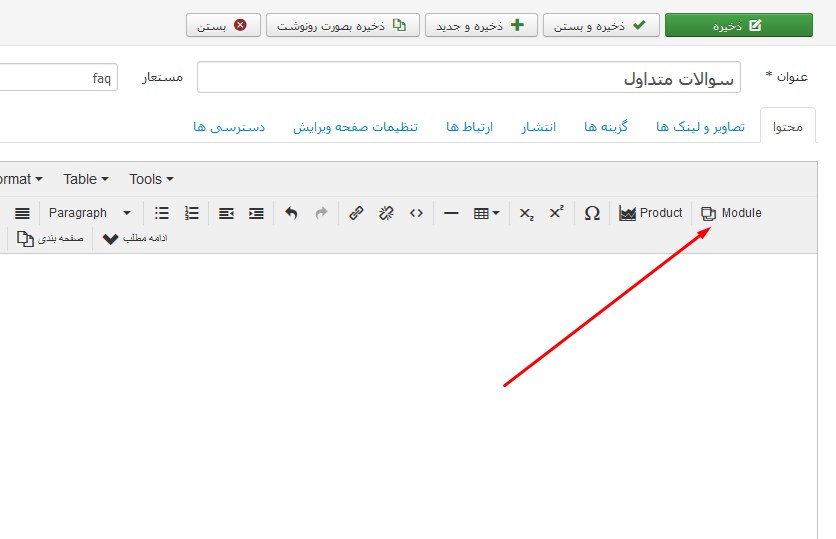The width and height of the screenshot is (836, 539).
Task: Open the تصاویر و لینک ها tab
Action: tap(700, 126)
